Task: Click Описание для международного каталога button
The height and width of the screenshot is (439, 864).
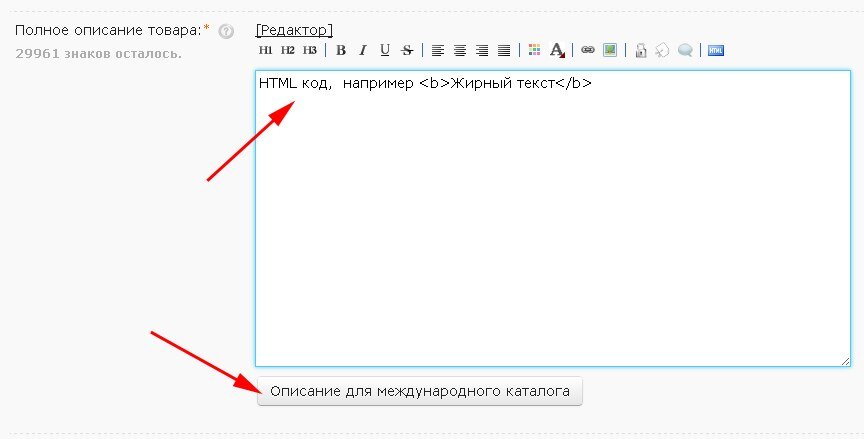Action: pyautogui.click(x=420, y=391)
